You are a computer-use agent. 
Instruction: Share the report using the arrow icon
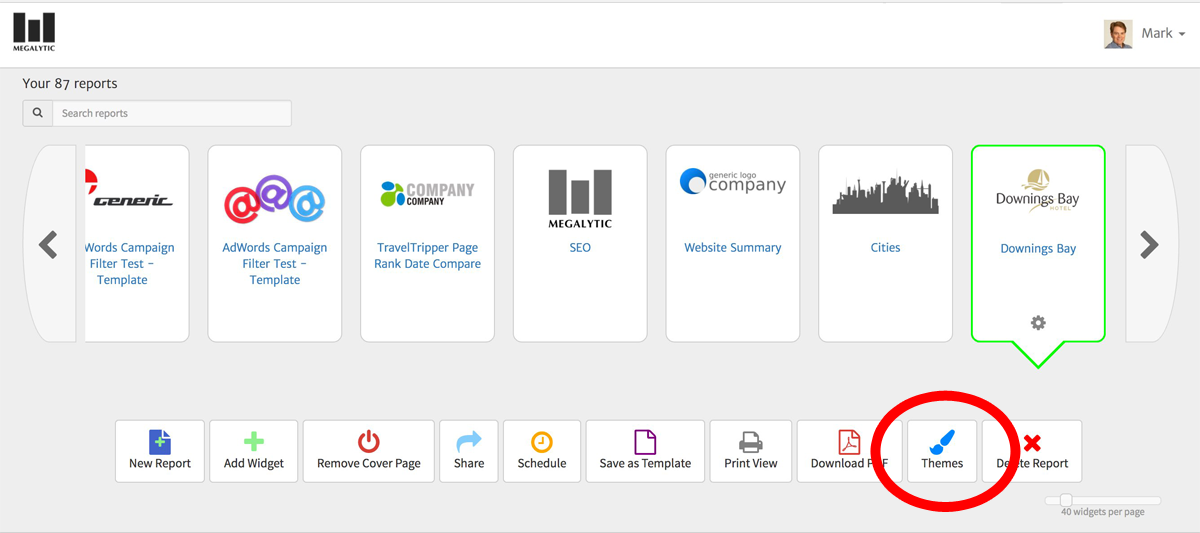468,451
